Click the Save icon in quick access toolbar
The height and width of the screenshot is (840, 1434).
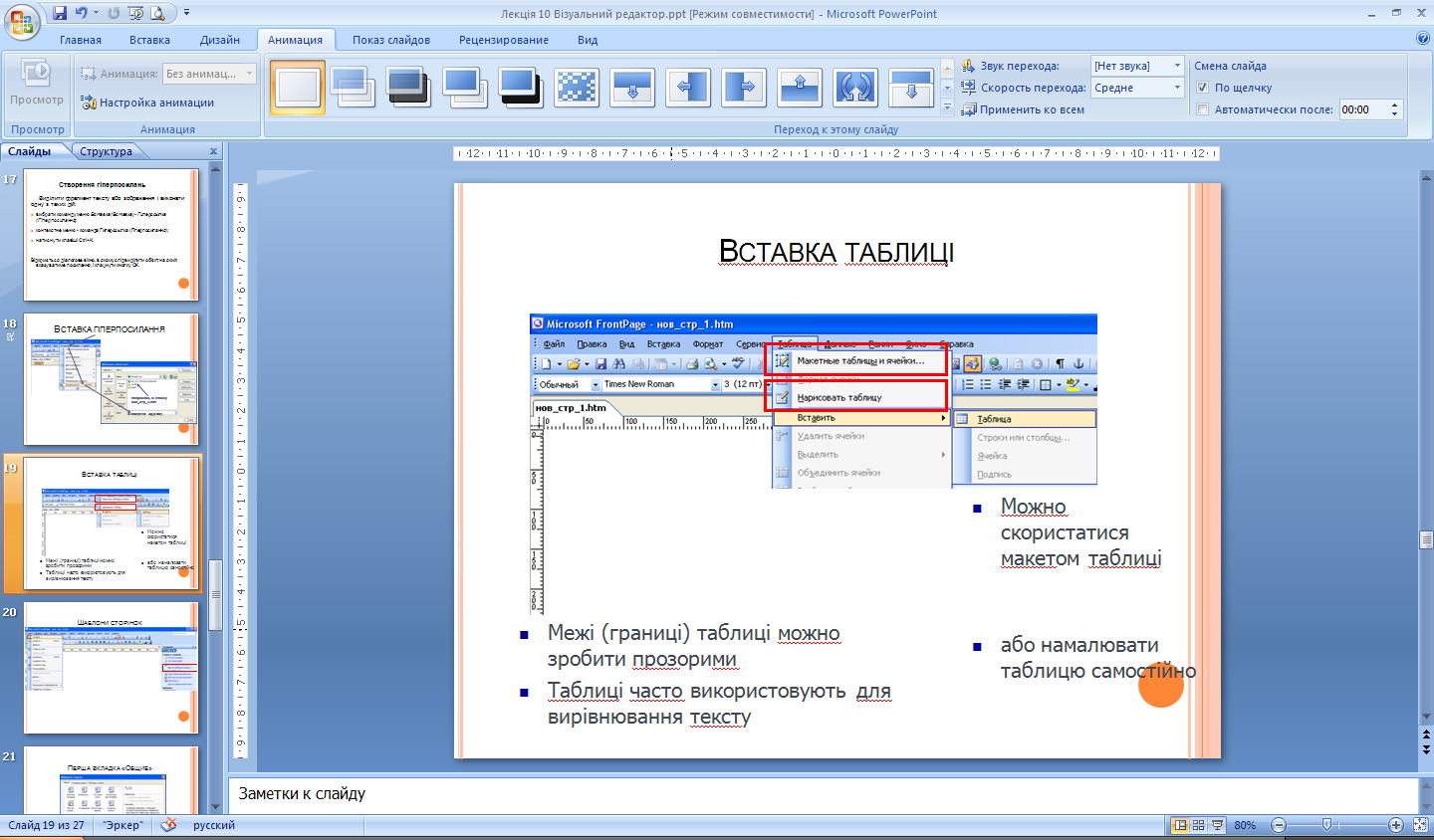coord(60,13)
